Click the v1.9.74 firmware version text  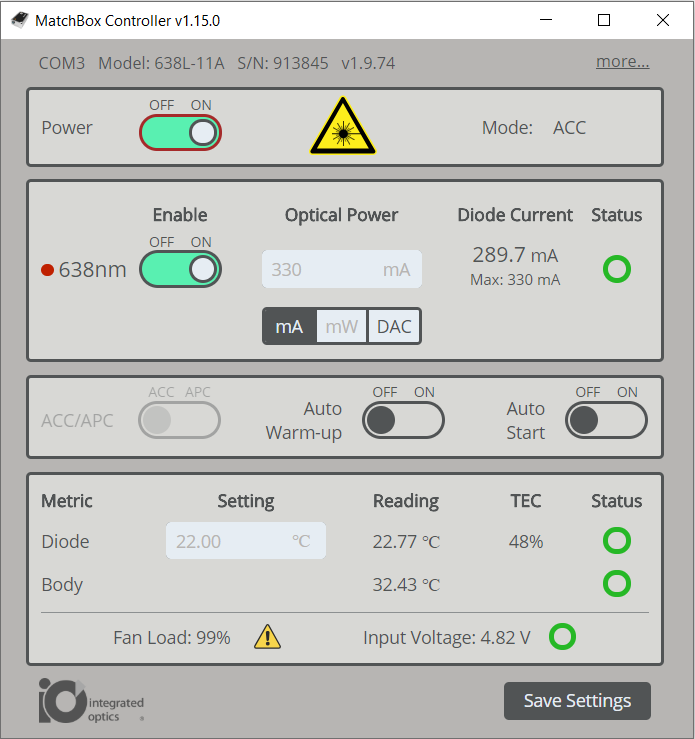click(368, 63)
